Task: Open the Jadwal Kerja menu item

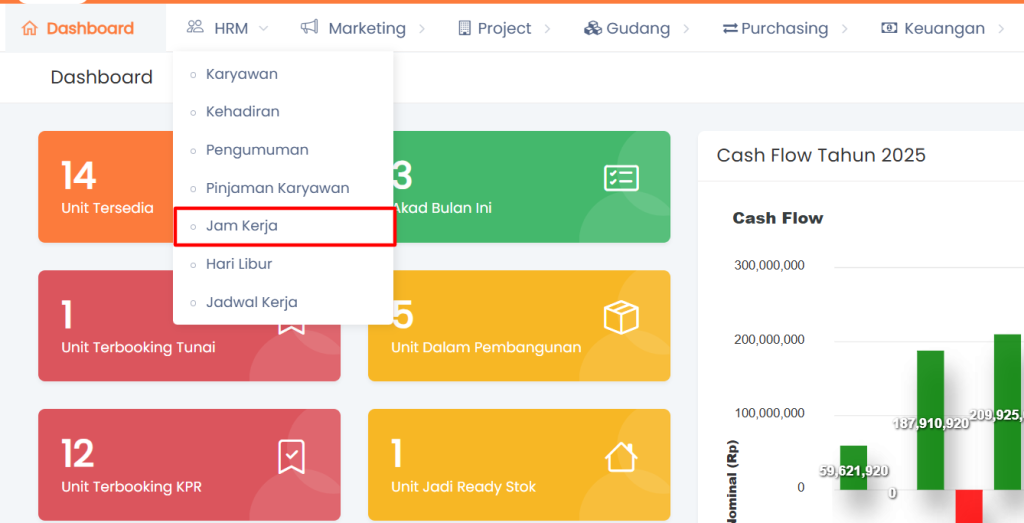Action: point(251,302)
